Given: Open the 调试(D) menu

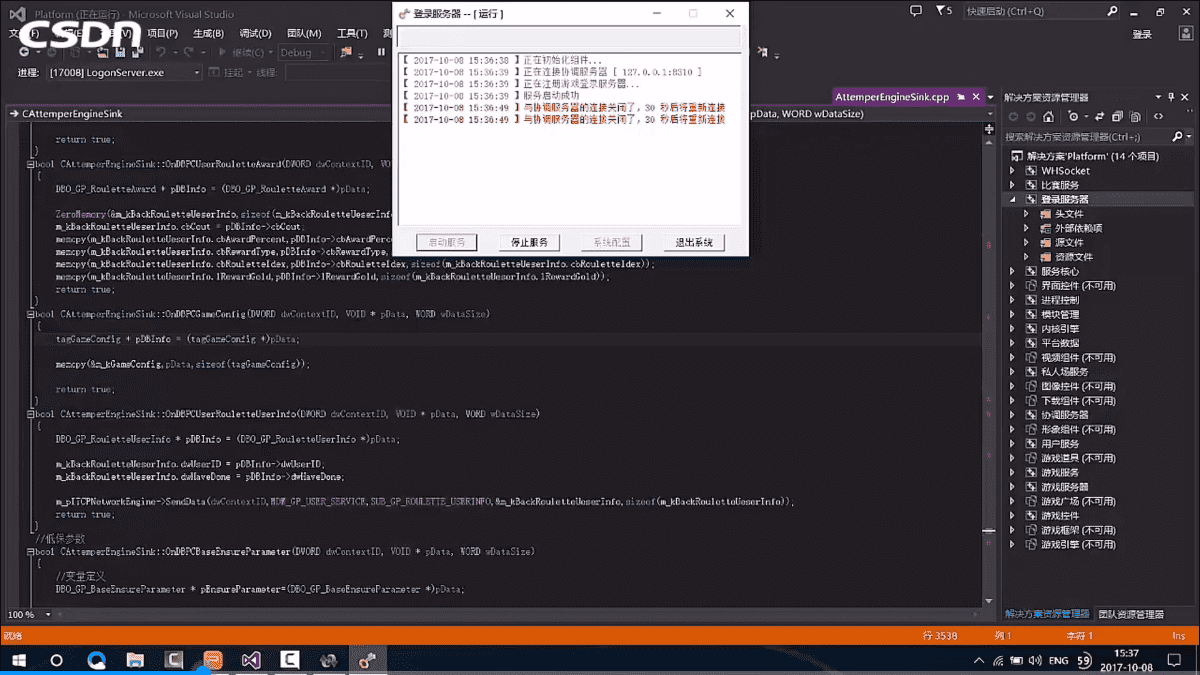Looking at the screenshot, I should 255,33.
